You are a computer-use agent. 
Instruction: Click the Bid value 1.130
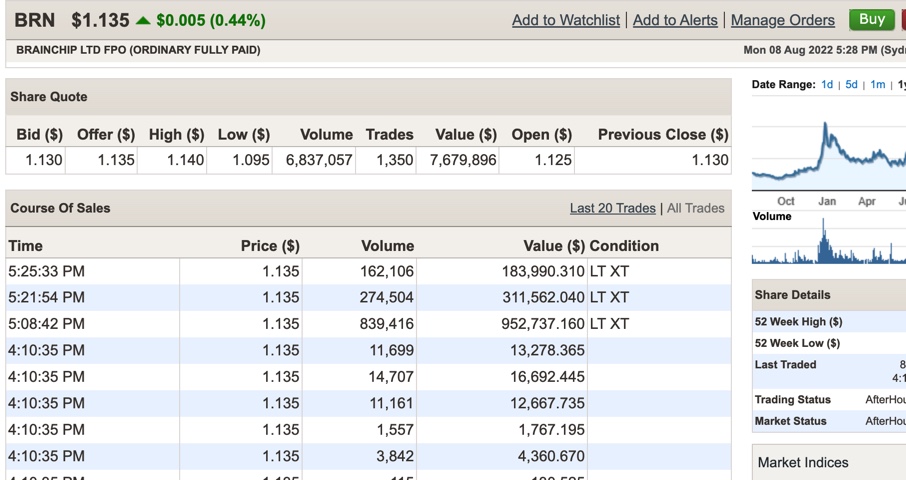coord(43,160)
